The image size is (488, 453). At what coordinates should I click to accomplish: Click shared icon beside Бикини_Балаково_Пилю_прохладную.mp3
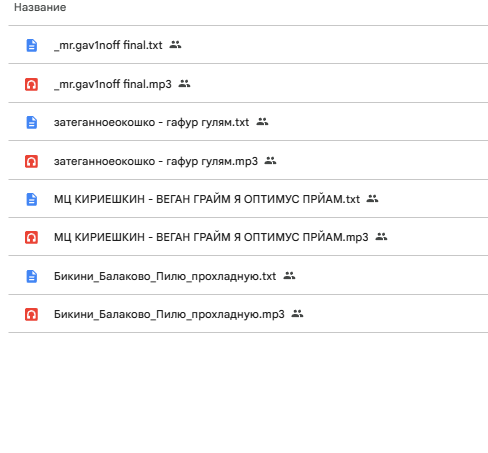297,314
